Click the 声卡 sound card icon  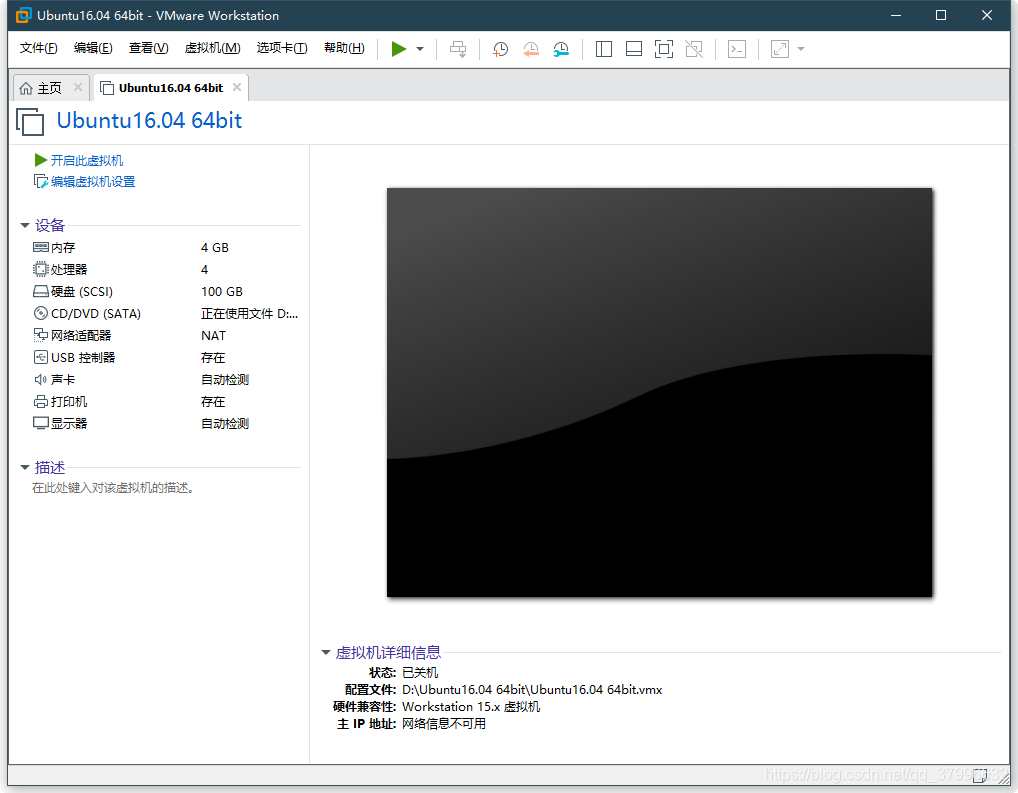click(40, 379)
